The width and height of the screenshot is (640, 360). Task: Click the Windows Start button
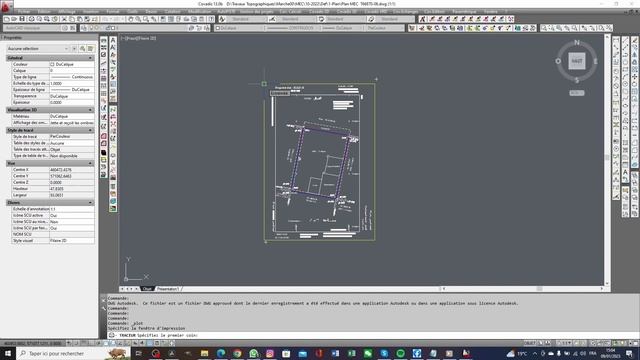(8, 353)
